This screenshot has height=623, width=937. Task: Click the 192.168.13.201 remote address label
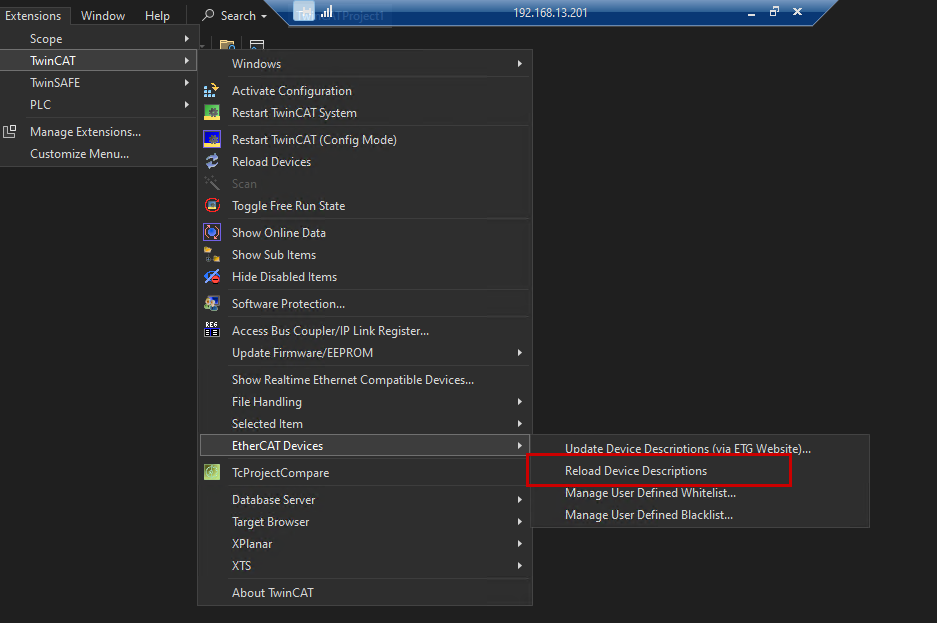(550, 13)
